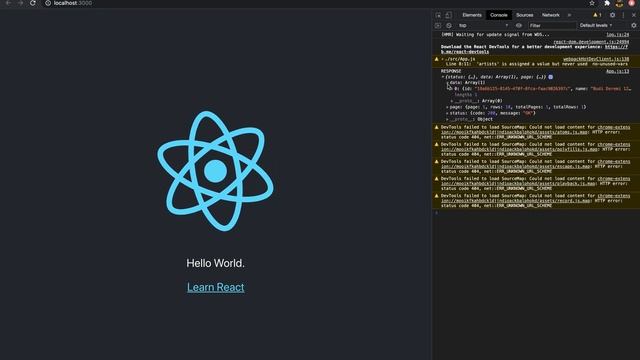The height and width of the screenshot is (360, 640).
Task: Open the JavaScript context 'top' dropdown
Action: tap(483, 25)
